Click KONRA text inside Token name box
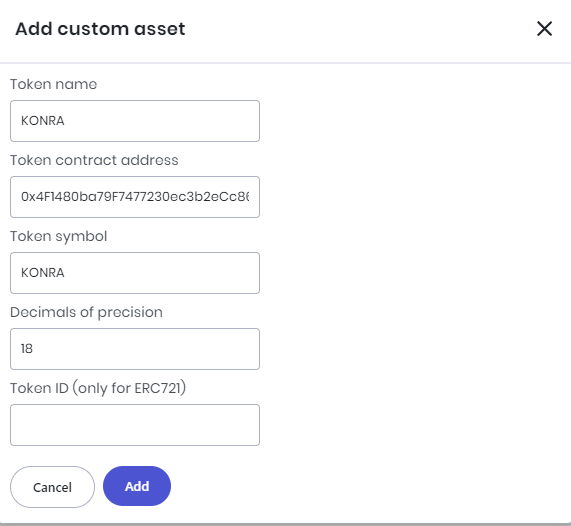571x526 pixels. [43, 121]
